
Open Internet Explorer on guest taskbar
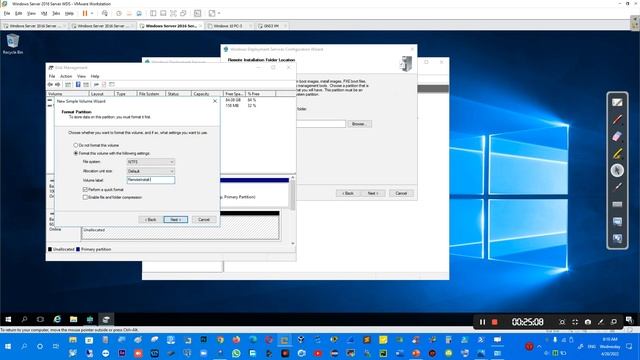[57, 319]
